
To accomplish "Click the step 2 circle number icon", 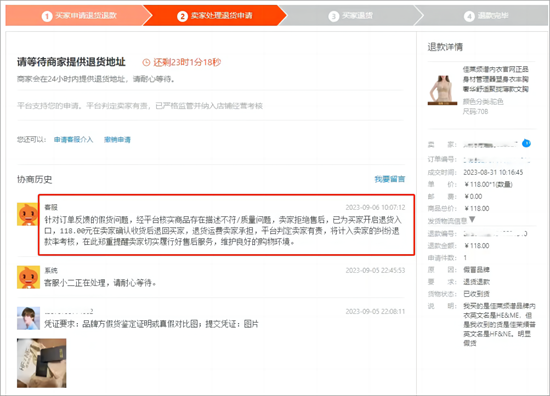I will coord(182,16).
